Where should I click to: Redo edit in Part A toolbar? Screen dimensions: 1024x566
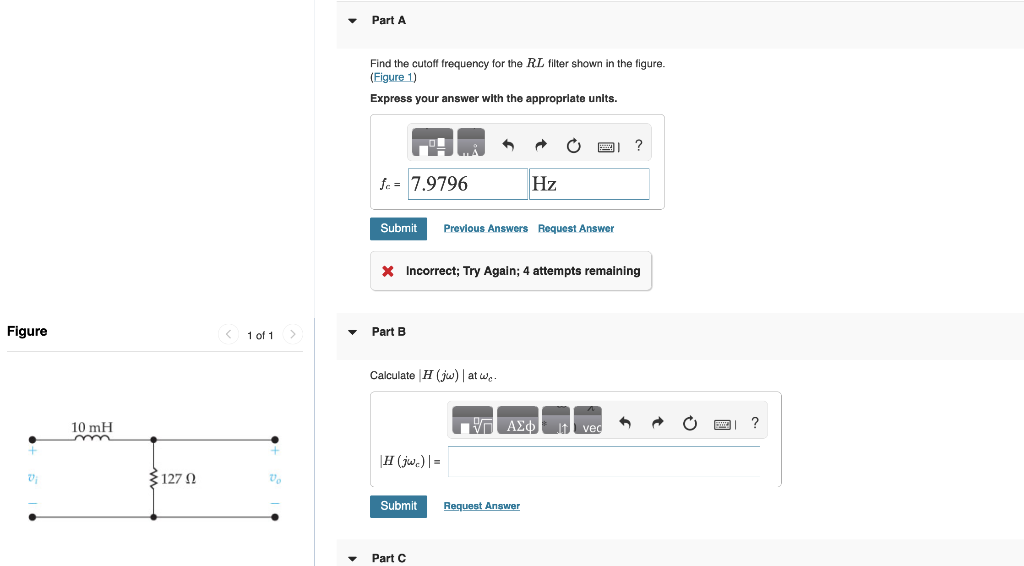click(x=541, y=145)
